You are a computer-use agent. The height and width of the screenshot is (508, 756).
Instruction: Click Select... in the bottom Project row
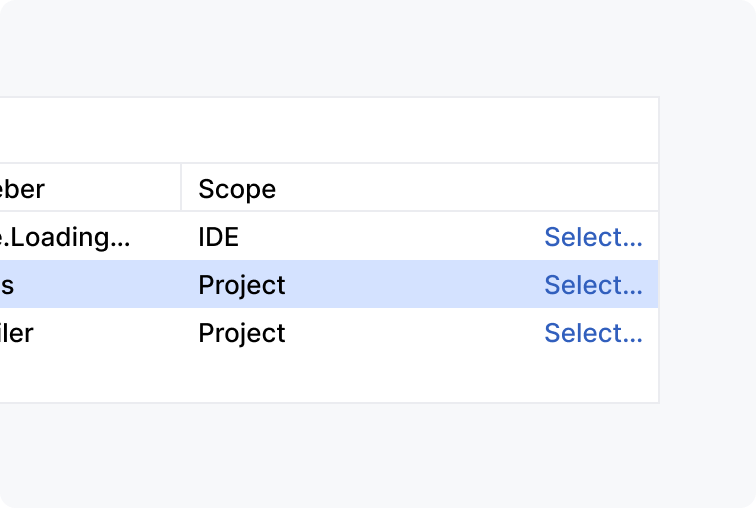[593, 333]
